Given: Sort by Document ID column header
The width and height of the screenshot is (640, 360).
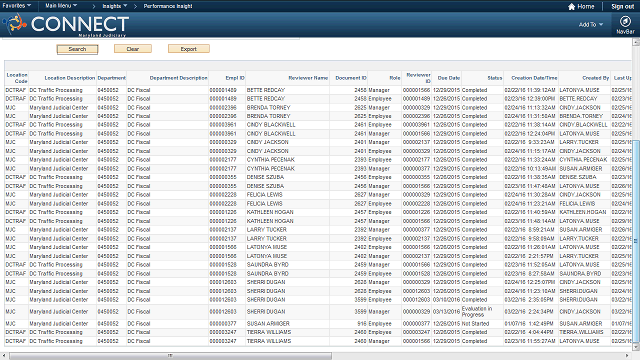Looking at the screenshot, I should point(351,78).
